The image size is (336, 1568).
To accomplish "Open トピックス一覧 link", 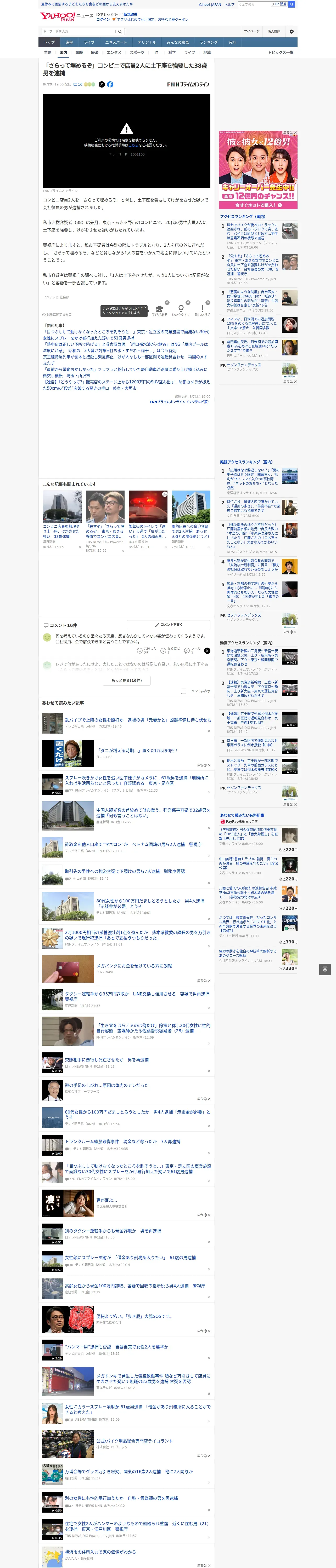I will tap(281, 52).
